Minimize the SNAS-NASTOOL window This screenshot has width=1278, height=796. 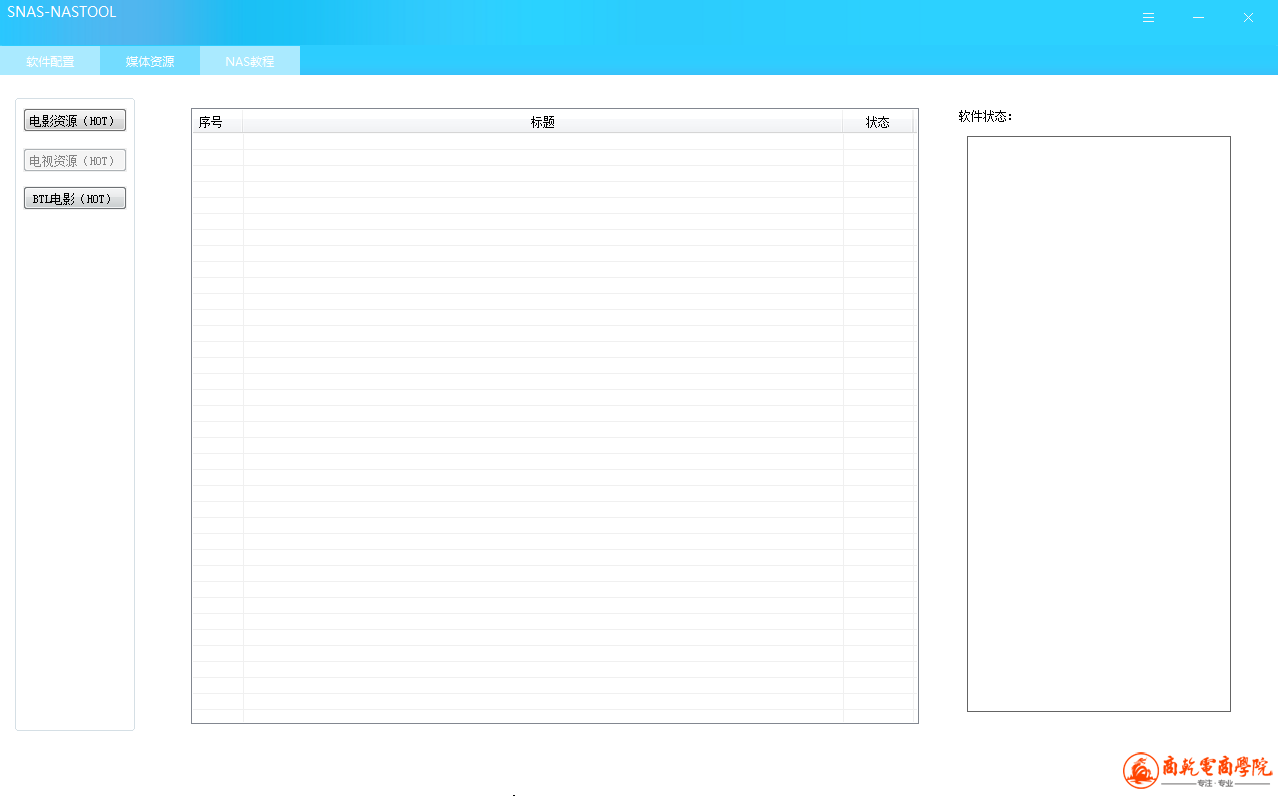pyautogui.click(x=1198, y=18)
